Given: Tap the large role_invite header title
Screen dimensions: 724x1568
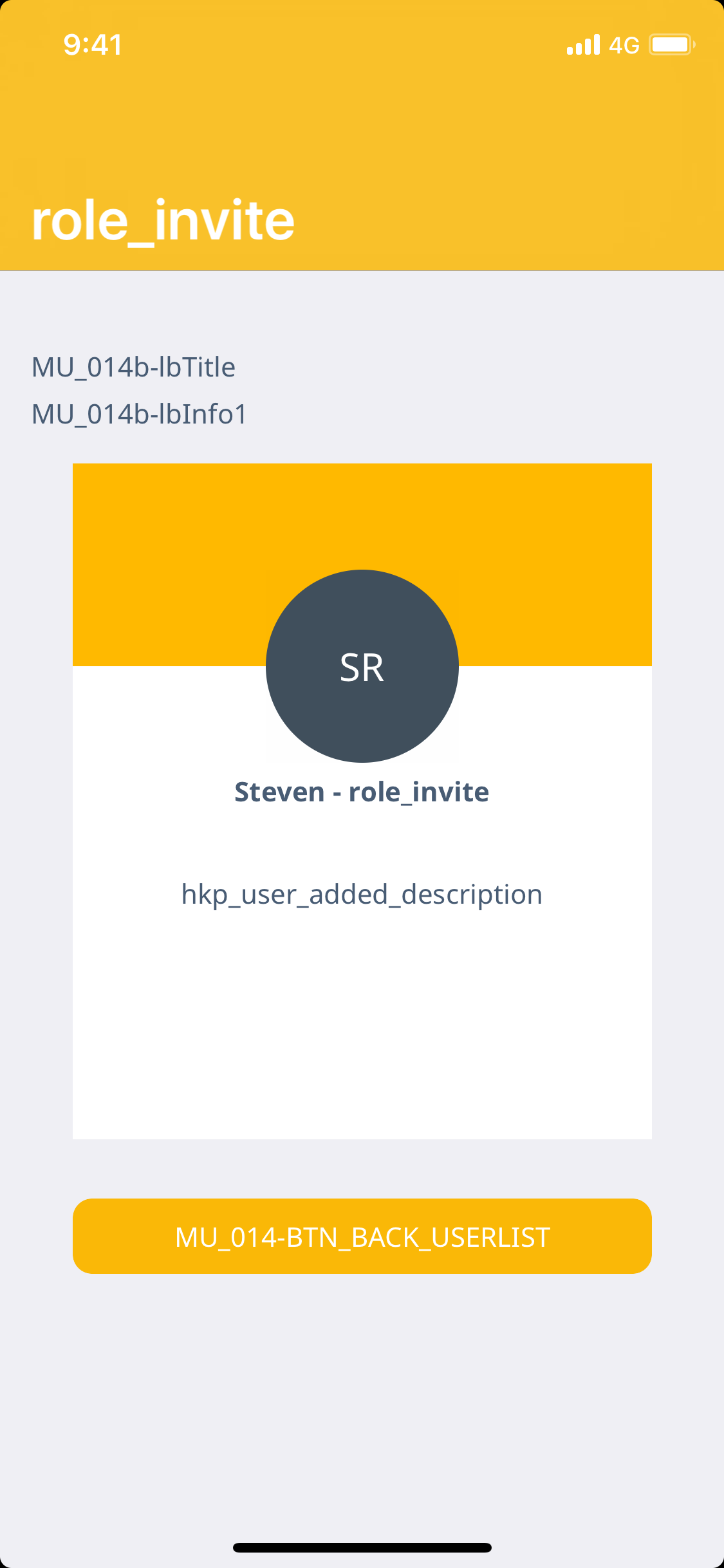Looking at the screenshot, I should coord(163,221).
